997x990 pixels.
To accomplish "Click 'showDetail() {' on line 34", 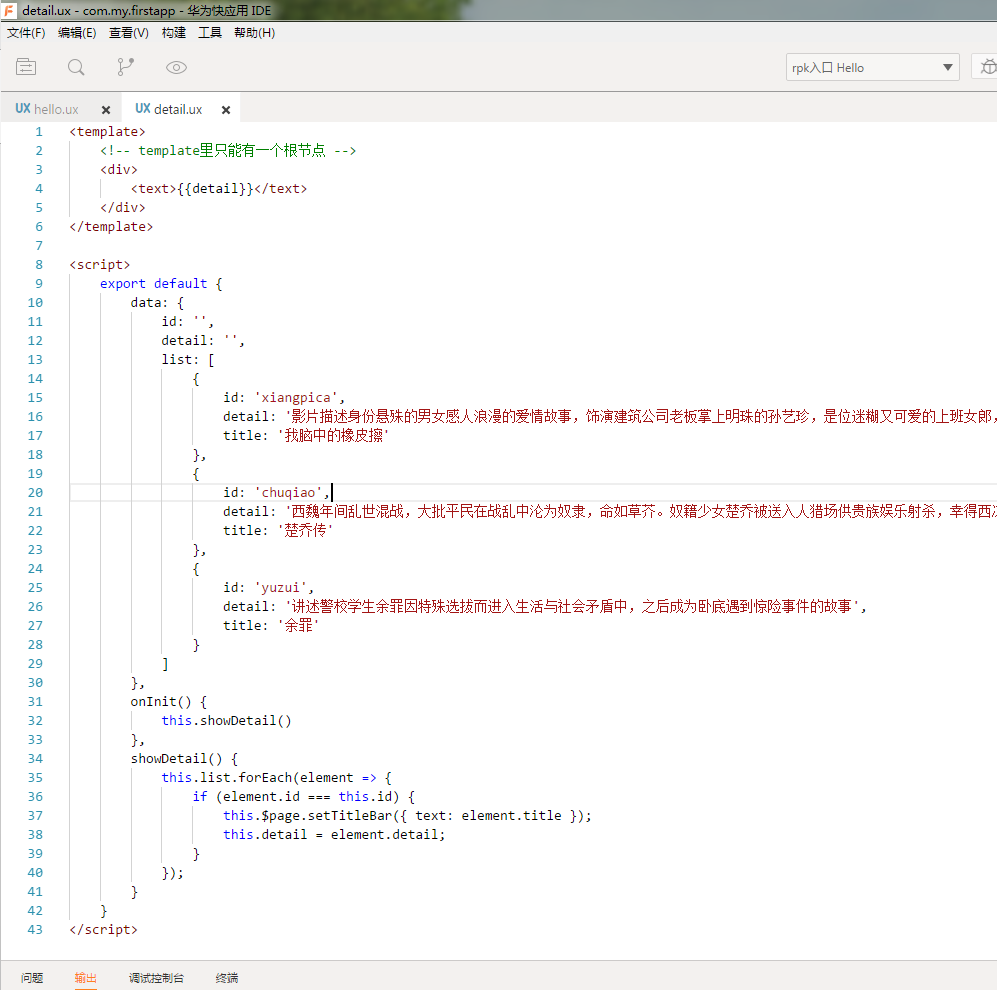I will [184, 759].
